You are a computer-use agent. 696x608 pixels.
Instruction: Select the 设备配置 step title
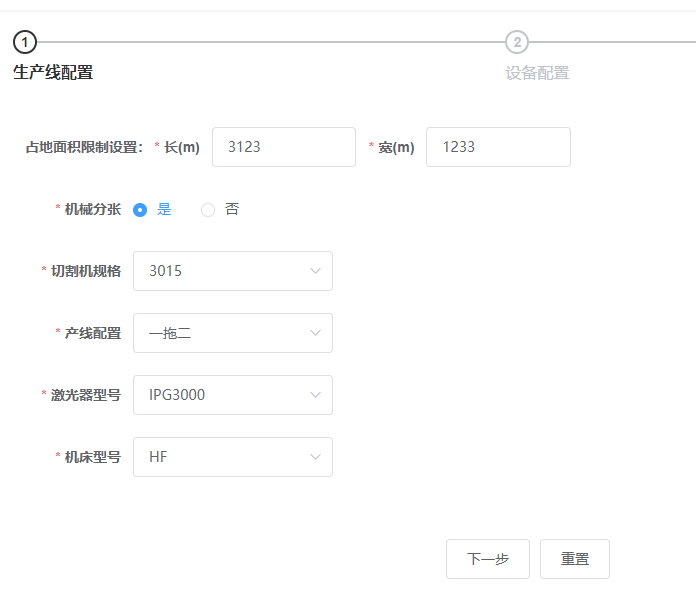click(537, 73)
